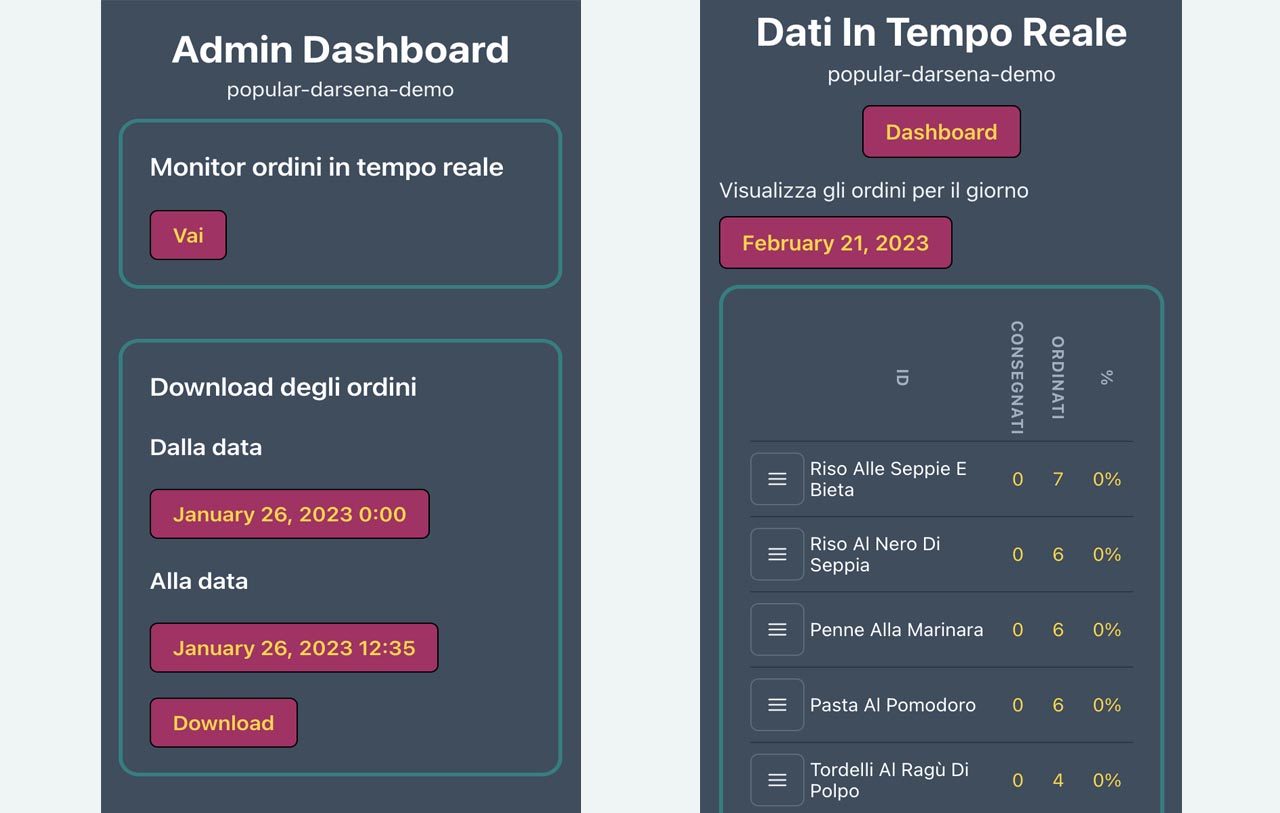Click hamburger icon for Riso Al Nero Di Seppia

(777, 554)
